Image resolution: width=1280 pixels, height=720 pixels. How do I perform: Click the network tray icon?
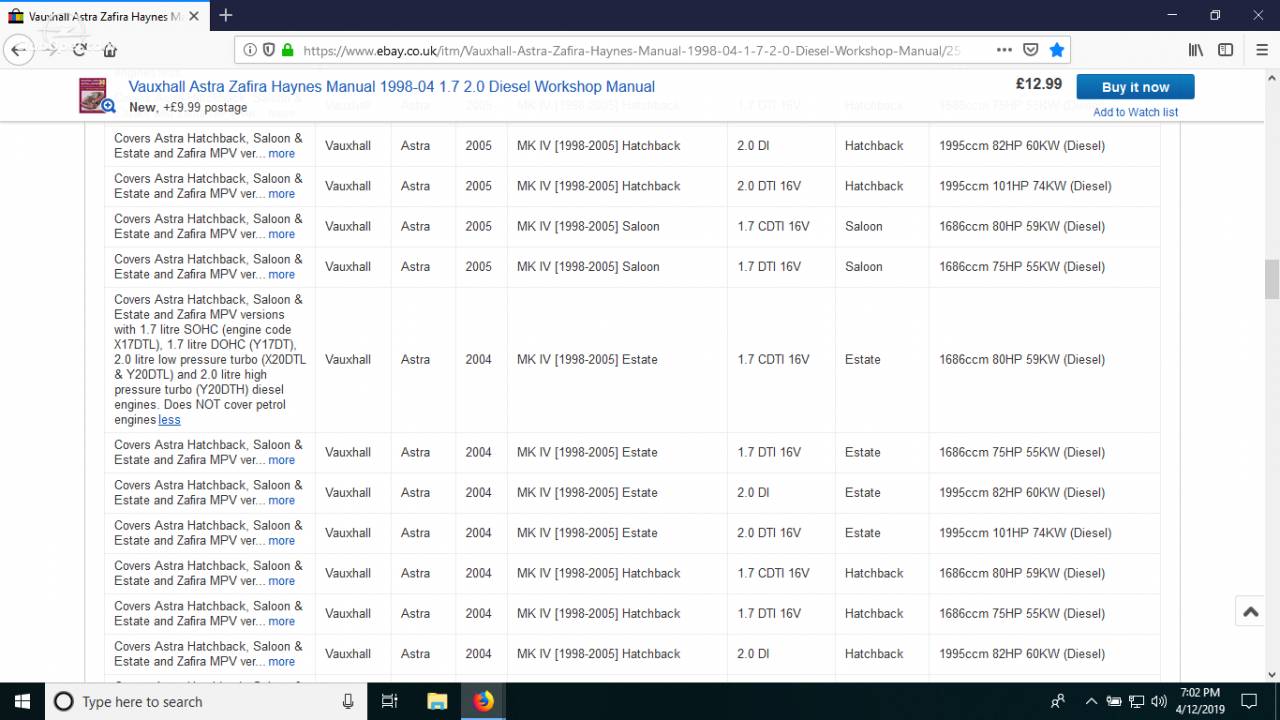(1136, 702)
